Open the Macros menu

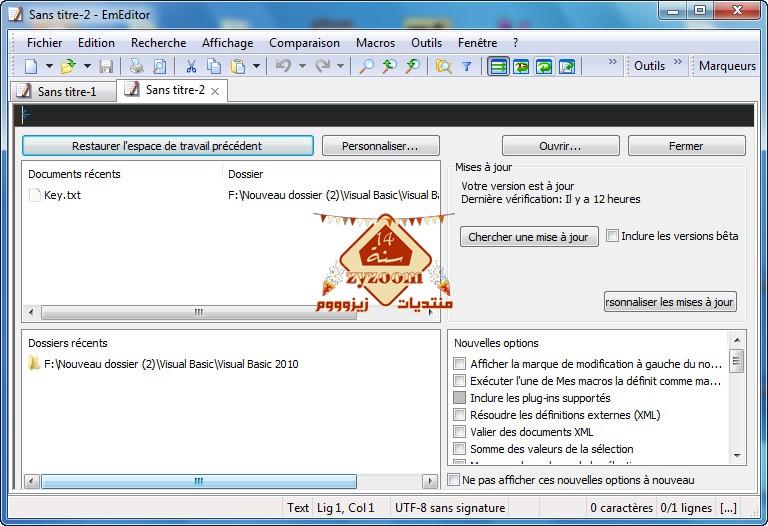pos(376,43)
